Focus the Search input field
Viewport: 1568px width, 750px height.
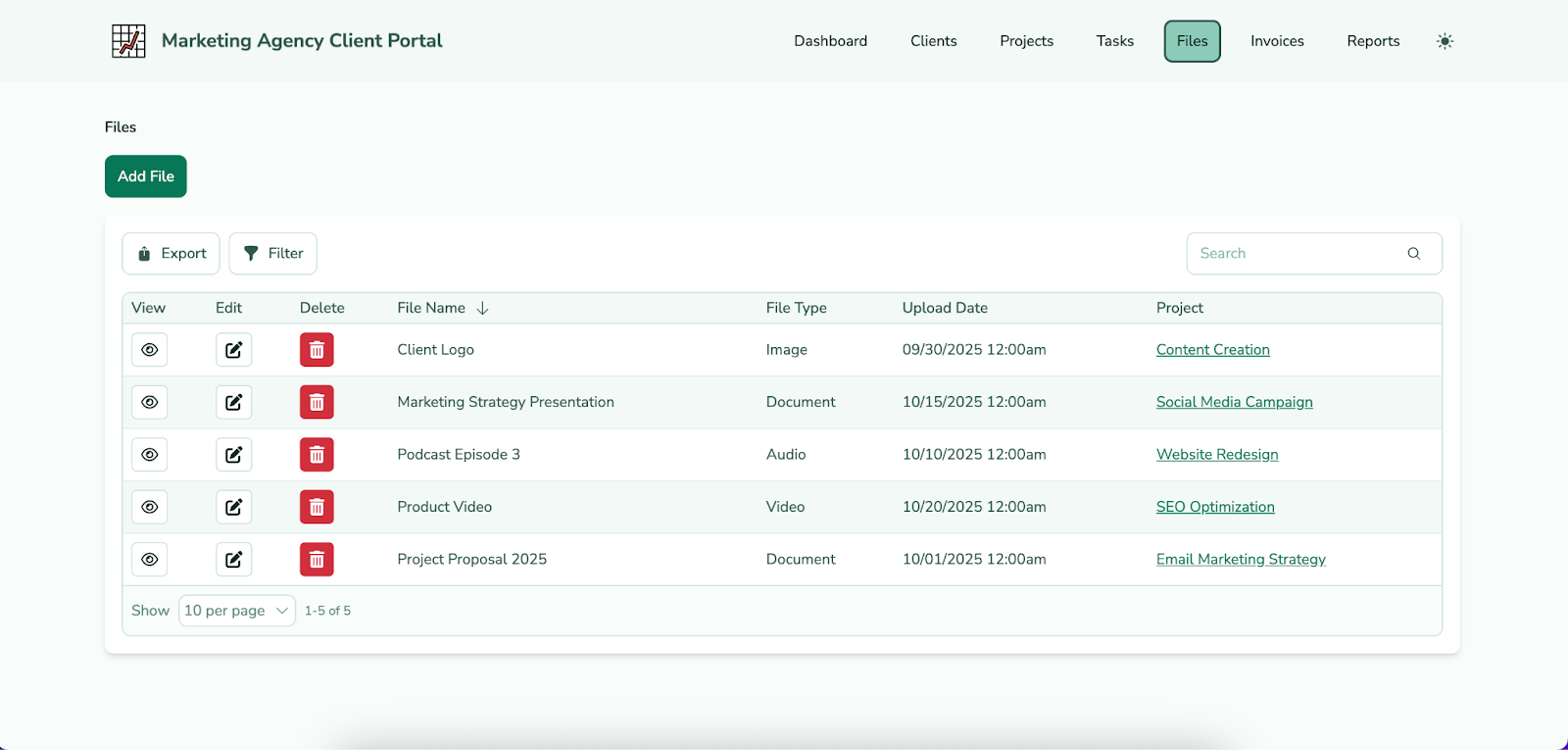pos(1294,254)
